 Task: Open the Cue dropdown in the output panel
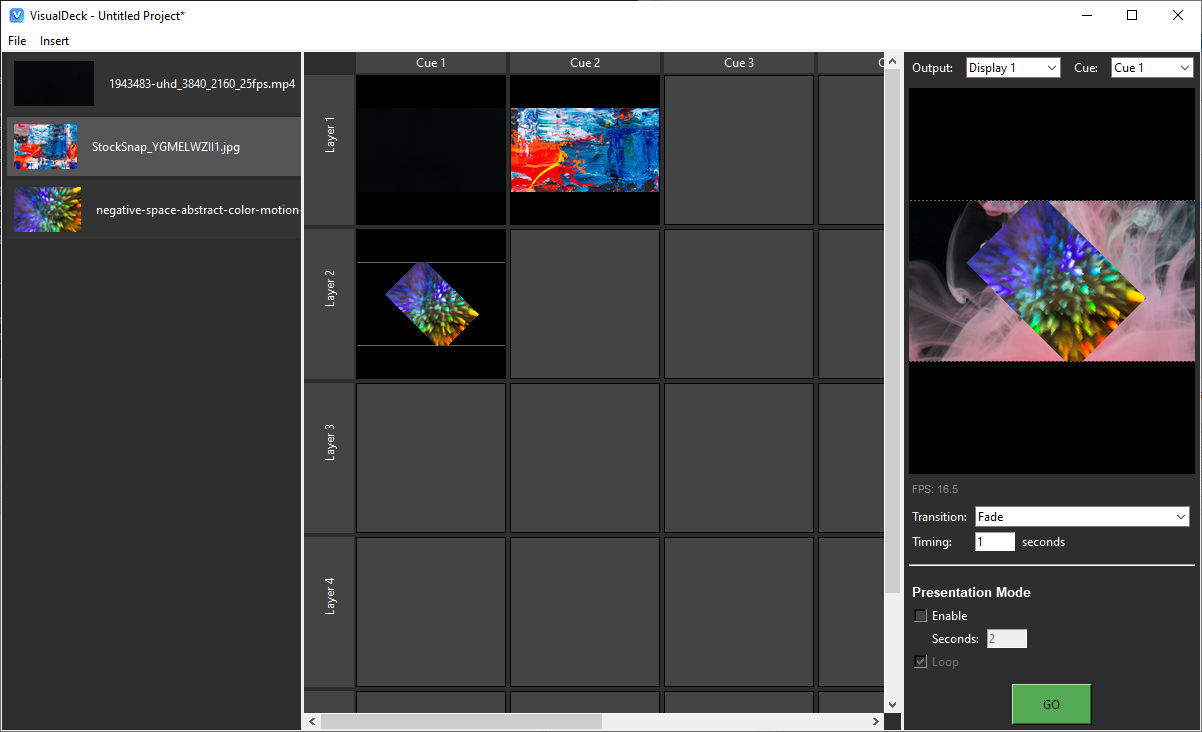(x=1151, y=67)
